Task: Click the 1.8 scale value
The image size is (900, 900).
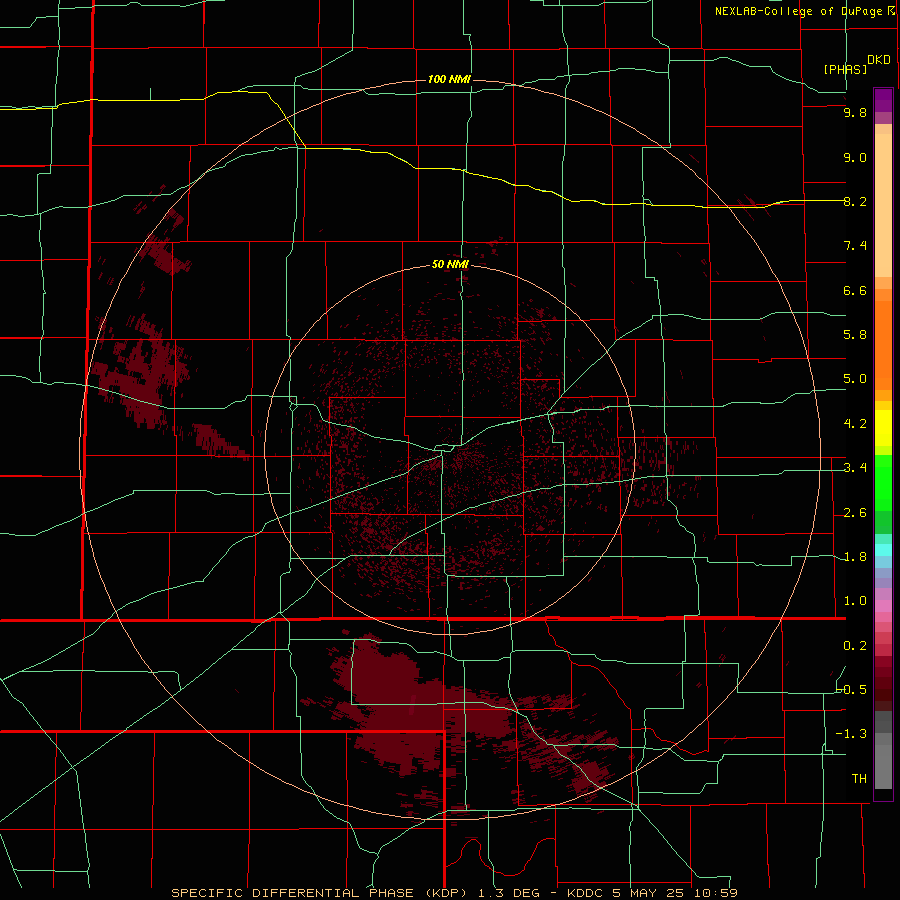Action: pyautogui.click(x=855, y=557)
